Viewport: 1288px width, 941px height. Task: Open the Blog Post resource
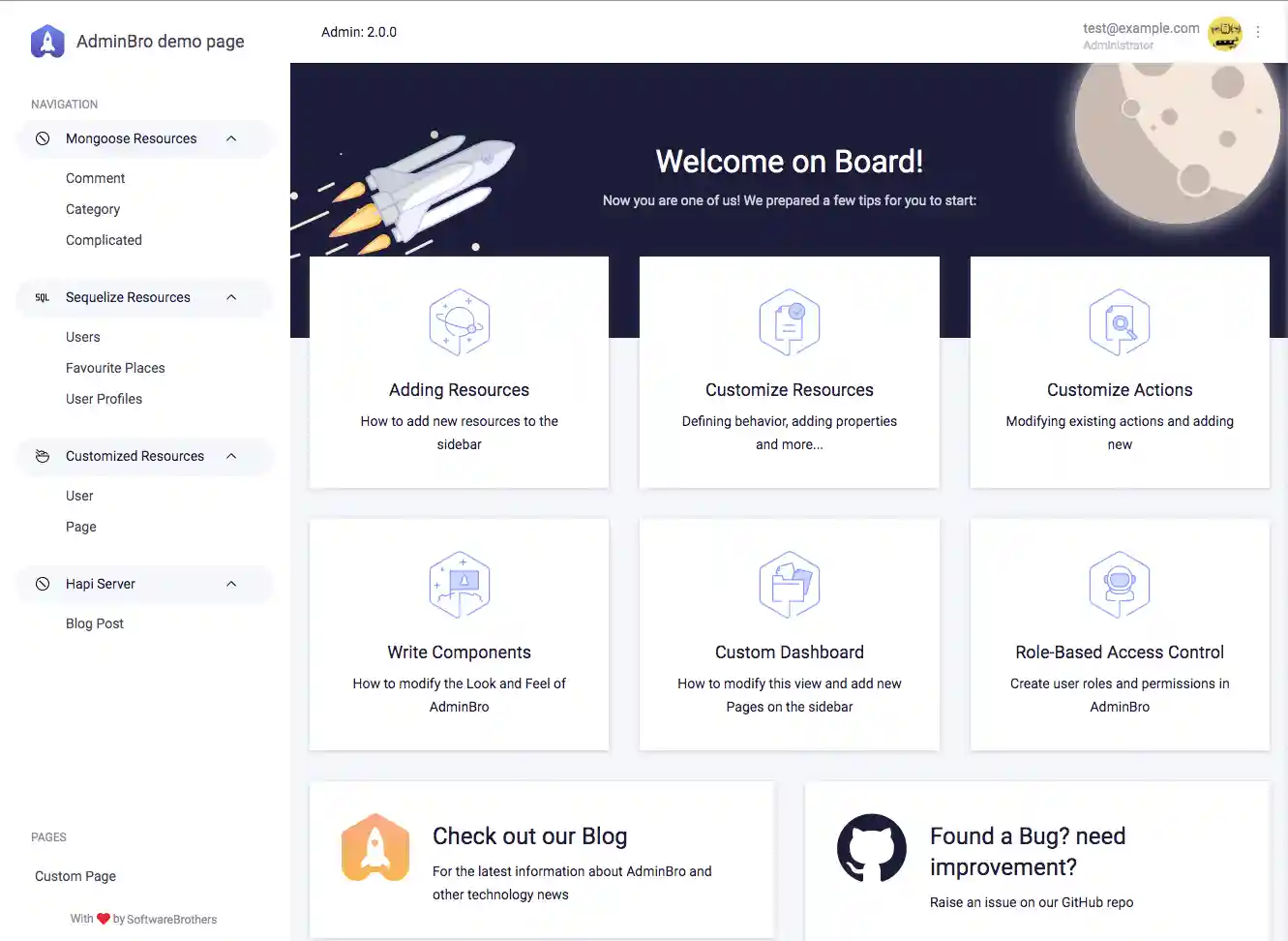95,623
